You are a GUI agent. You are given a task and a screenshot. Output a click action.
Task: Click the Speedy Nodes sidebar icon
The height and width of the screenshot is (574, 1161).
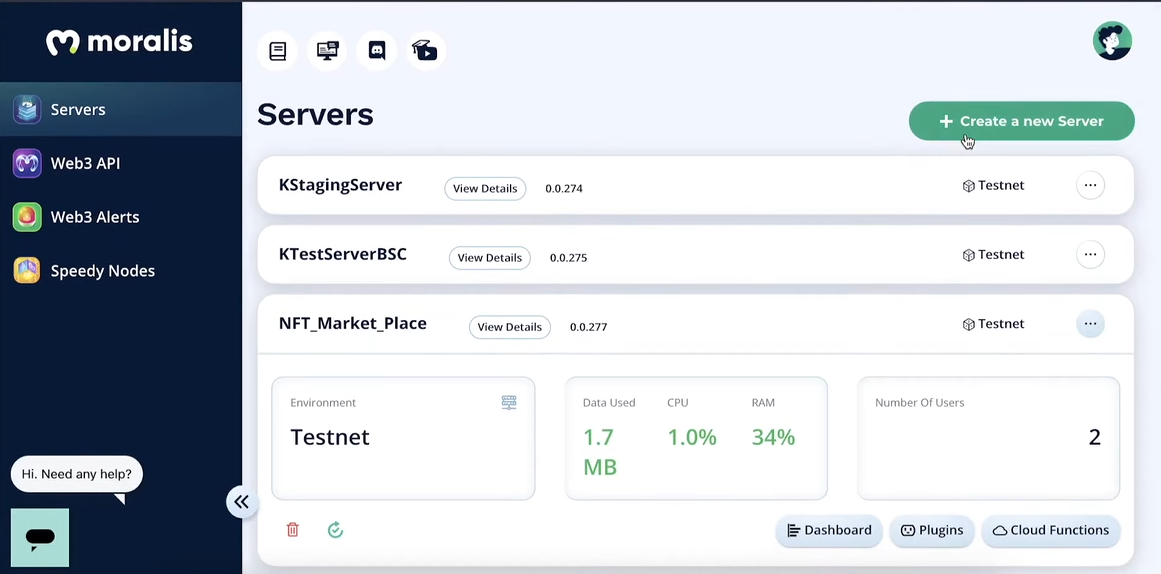(x=27, y=270)
